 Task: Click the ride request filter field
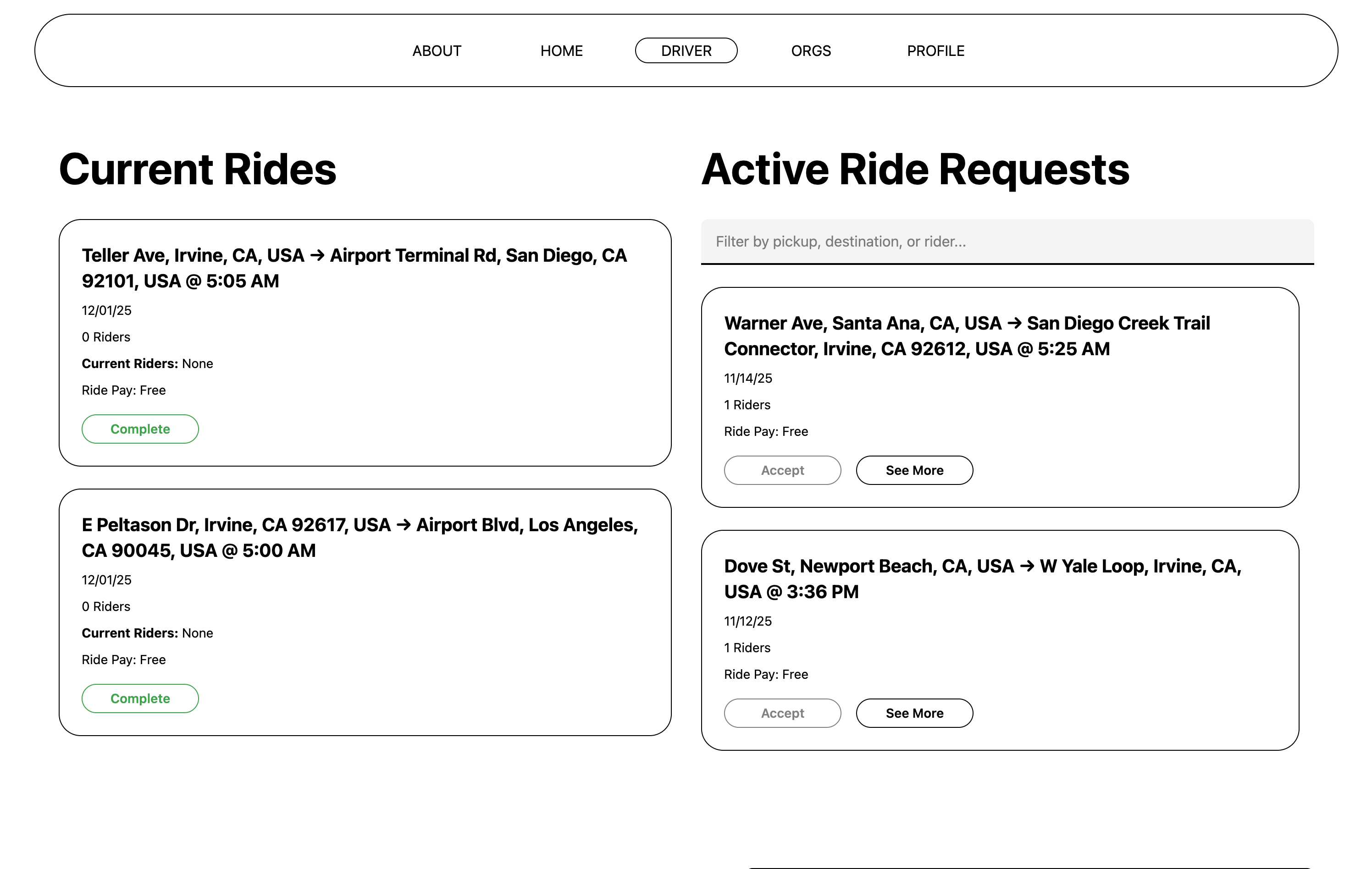pyautogui.click(x=1007, y=242)
